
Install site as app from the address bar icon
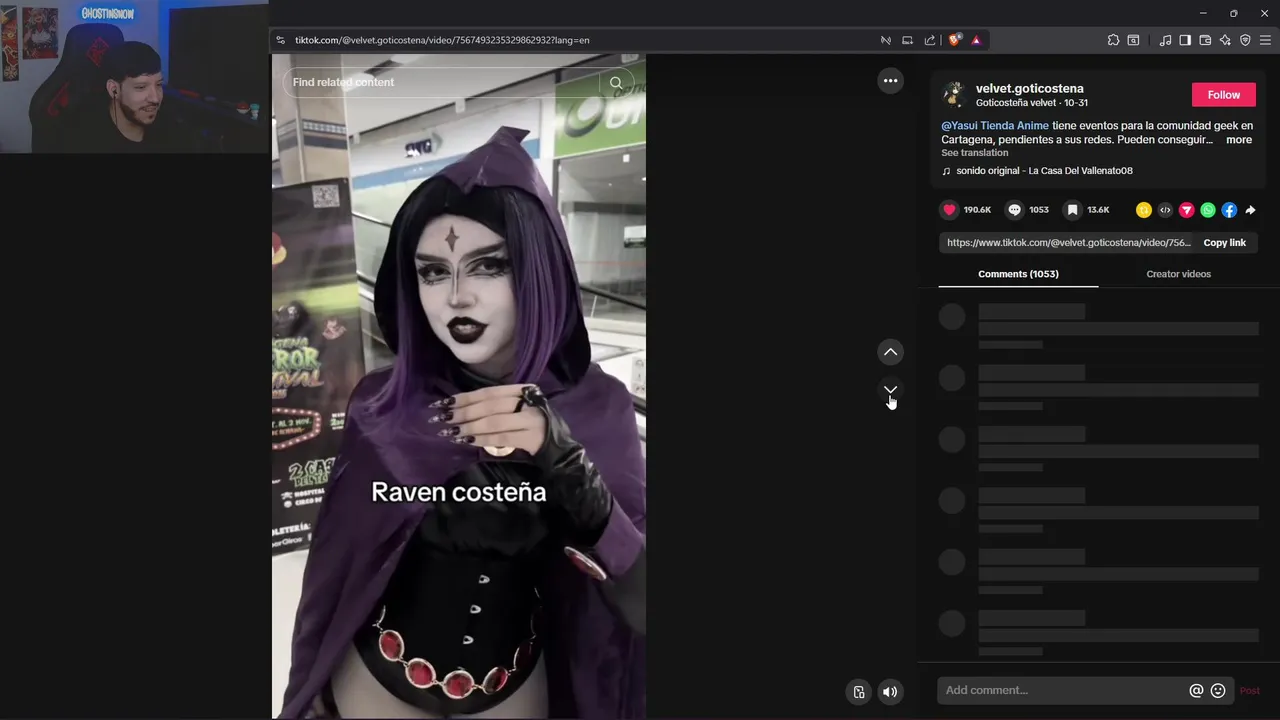(x=907, y=40)
